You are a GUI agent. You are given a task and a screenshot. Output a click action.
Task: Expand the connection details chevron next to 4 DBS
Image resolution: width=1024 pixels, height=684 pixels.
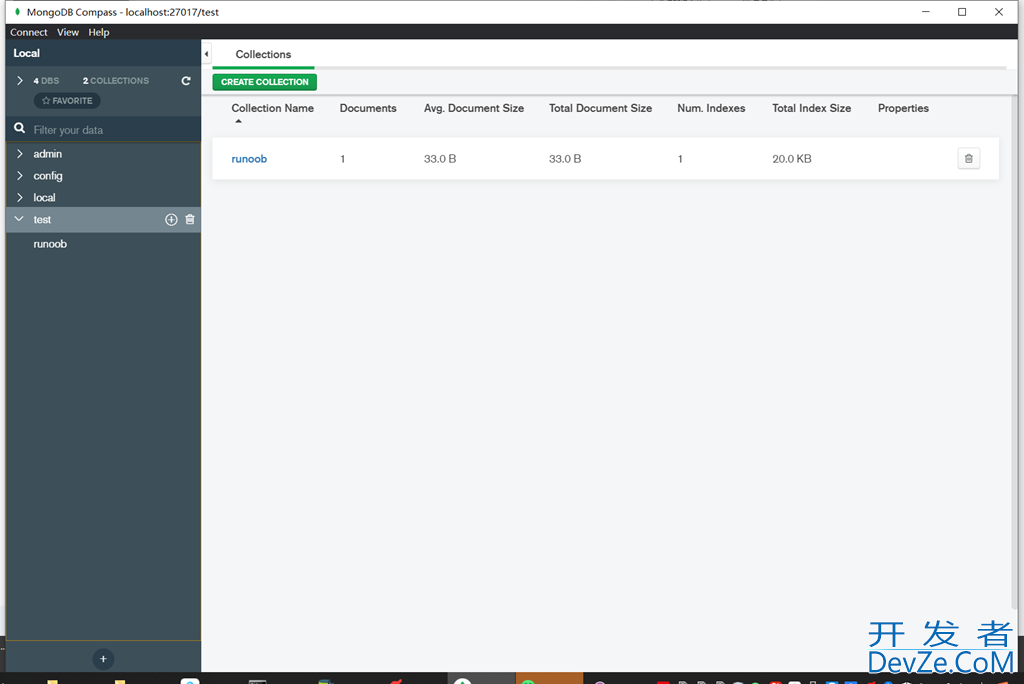(x=20, y=80)
